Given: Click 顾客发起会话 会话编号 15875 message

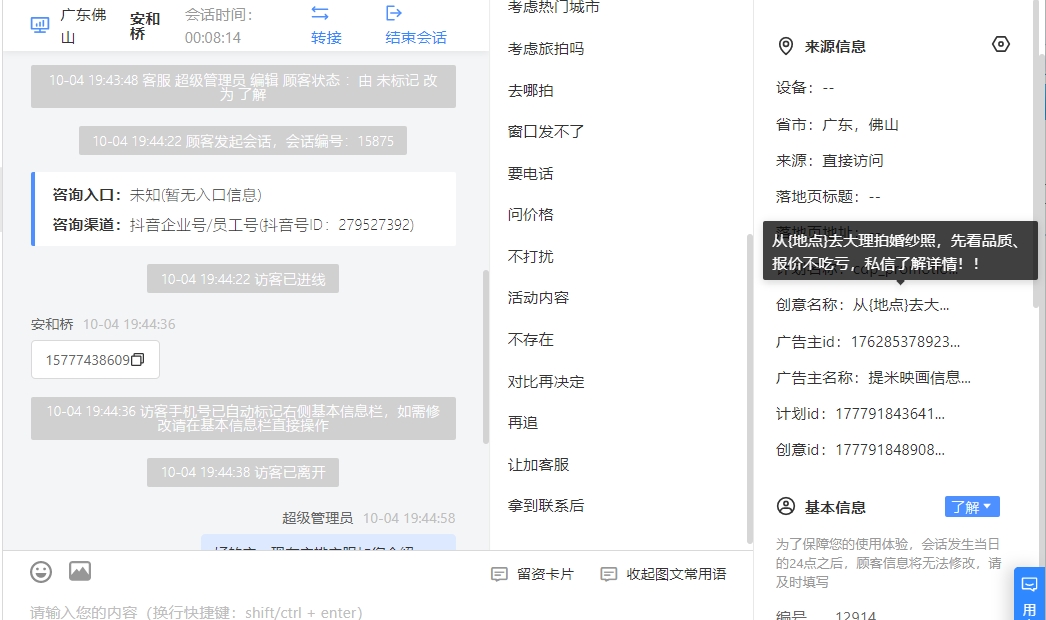Looking at the screenshot, I should pos(243,141).
